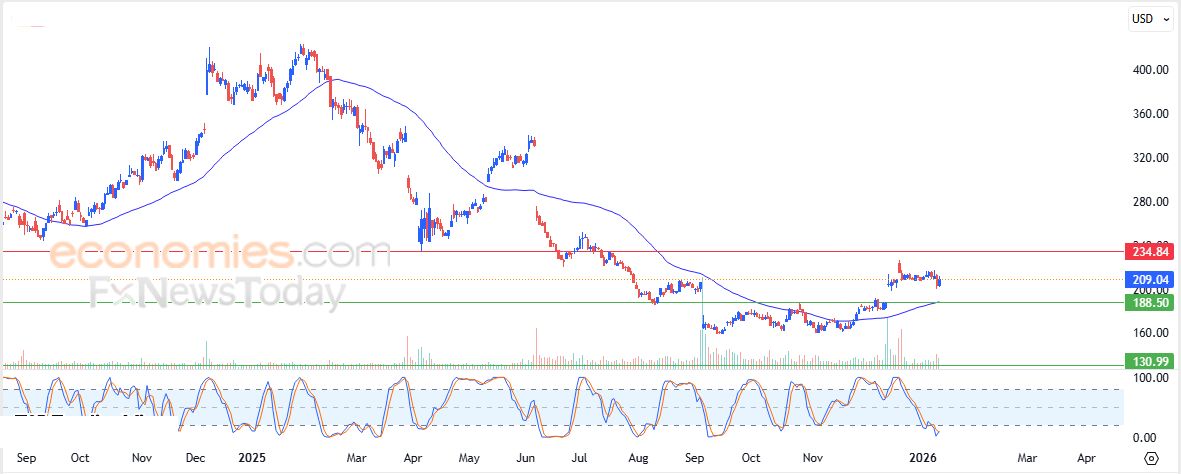Open the chart settings hexagon icon
Screen dimensions: 1181x474
point(1151,458)
